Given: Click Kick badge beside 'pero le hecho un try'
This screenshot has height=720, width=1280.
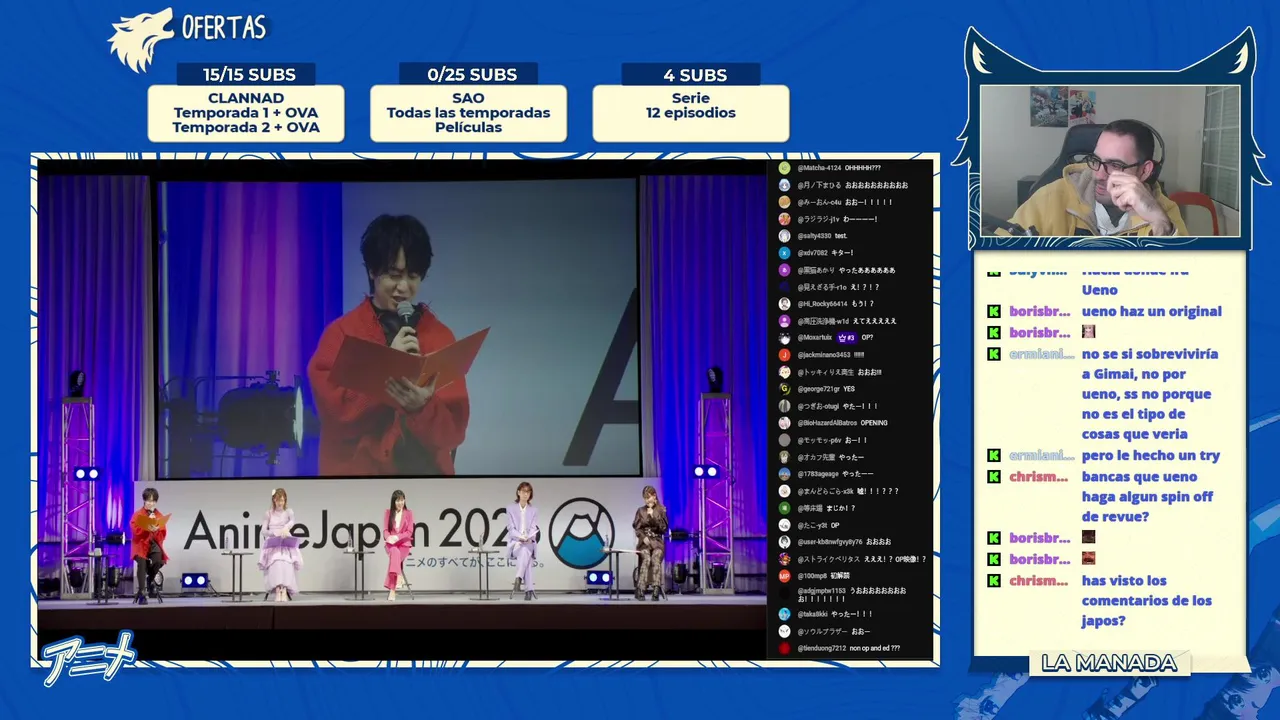Looking at the screenshot, I should [994, 455].
